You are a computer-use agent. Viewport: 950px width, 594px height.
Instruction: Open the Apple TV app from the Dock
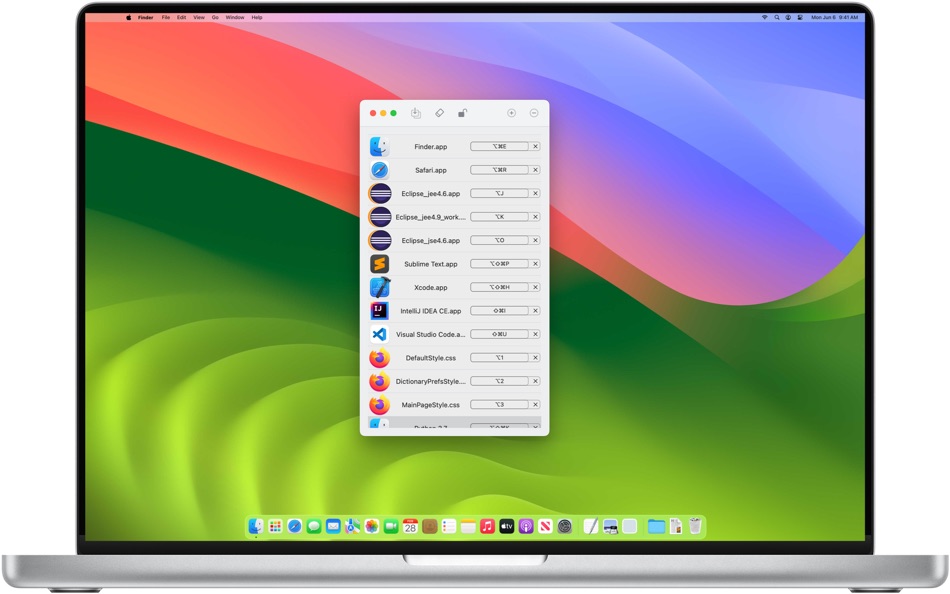(507, 526)
